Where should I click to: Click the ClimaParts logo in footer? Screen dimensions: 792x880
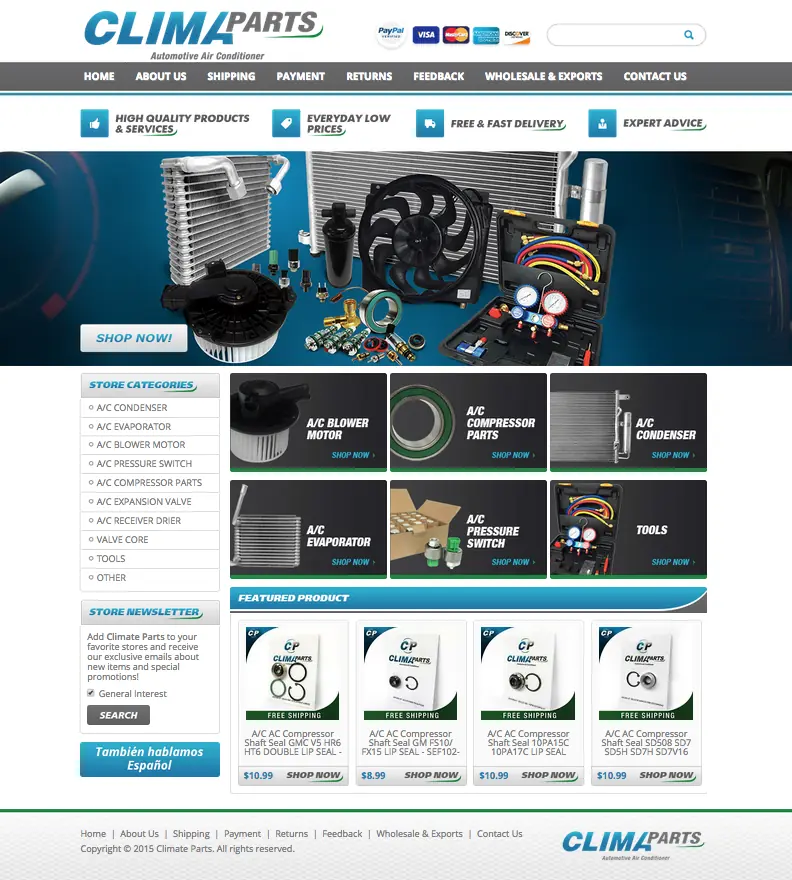point(633,845)
